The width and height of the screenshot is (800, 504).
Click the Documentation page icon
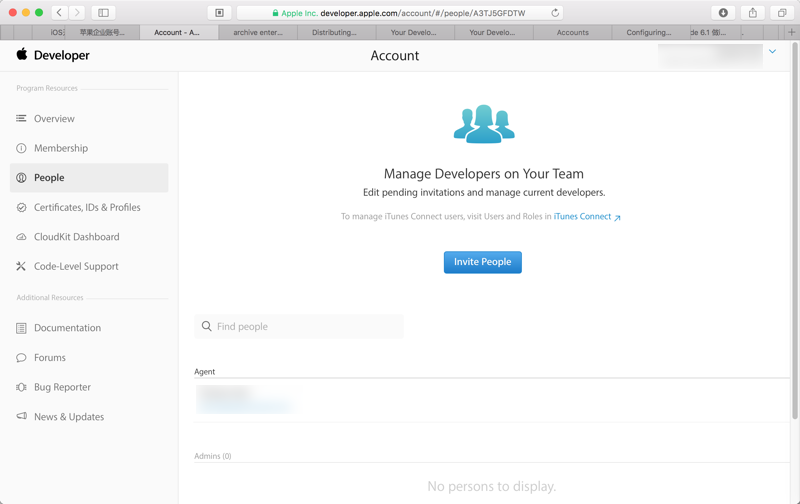21,328
